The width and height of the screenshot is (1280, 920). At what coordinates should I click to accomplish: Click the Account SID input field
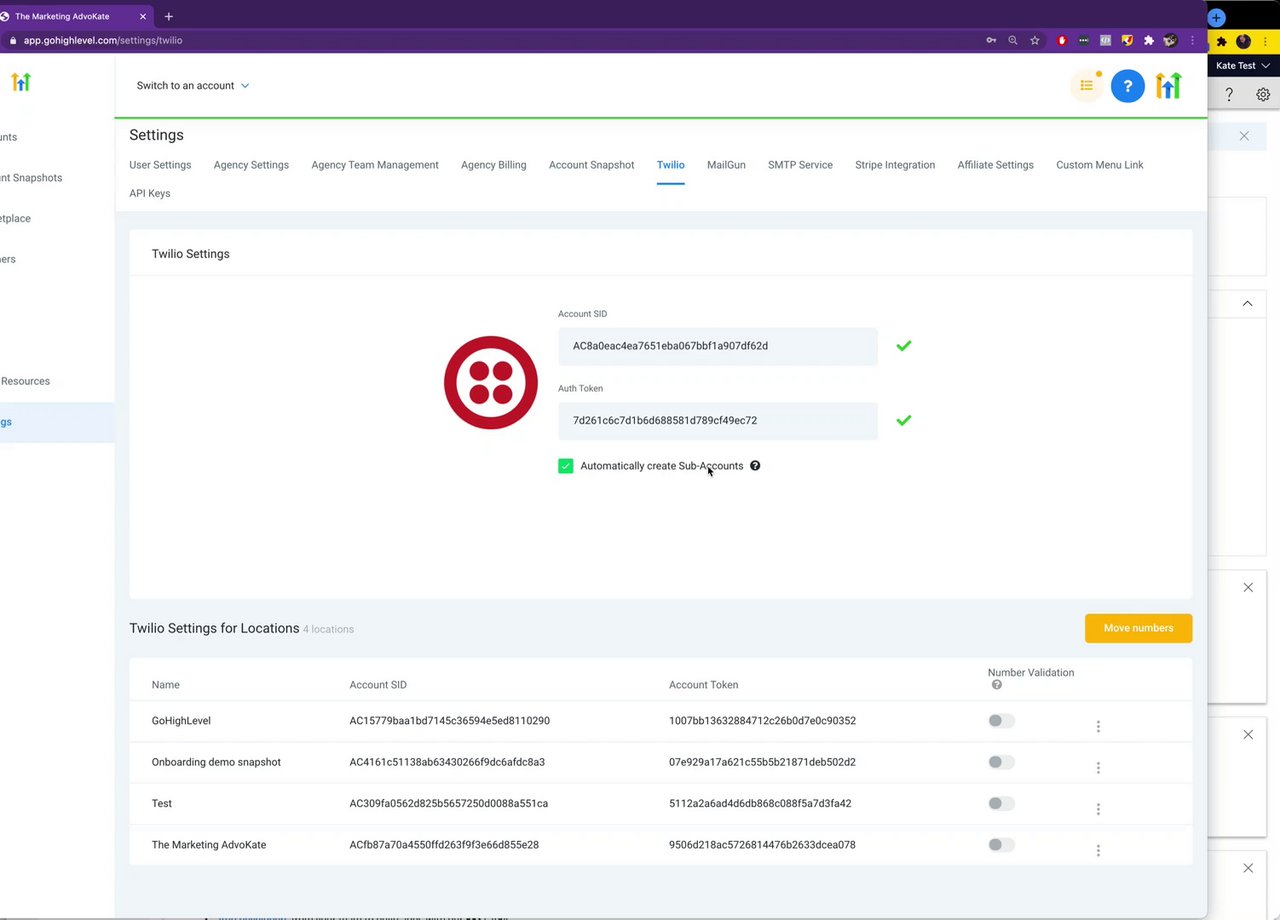[x=718, y=346]
